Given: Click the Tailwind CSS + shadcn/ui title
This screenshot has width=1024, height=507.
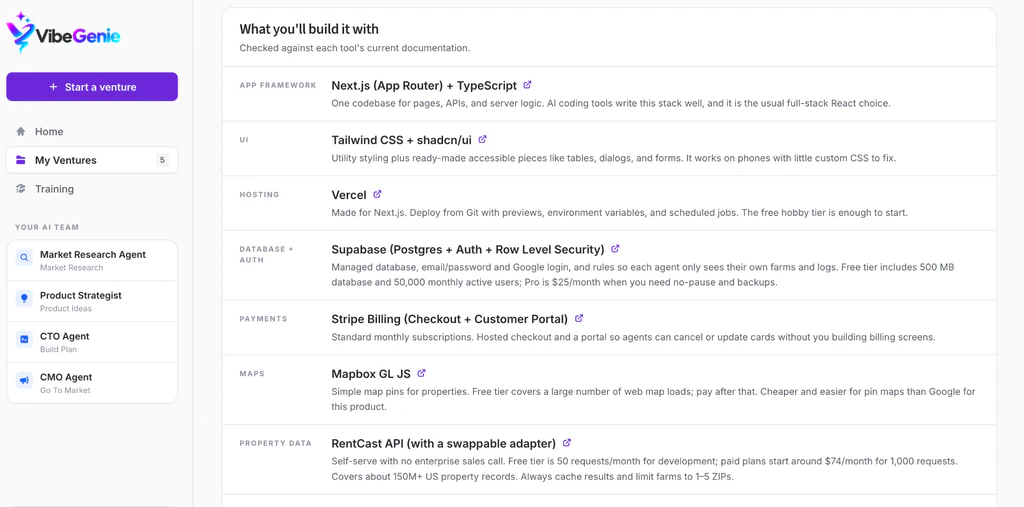Looking at the screenshot, I should click(402, 140).
